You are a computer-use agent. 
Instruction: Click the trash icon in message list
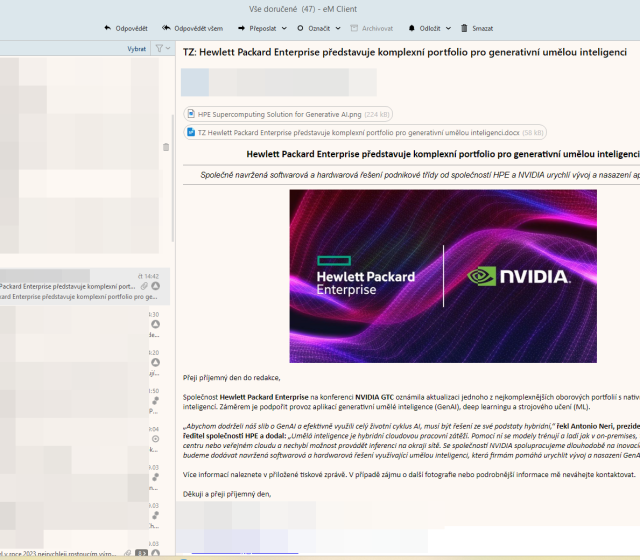pos(166,147)
